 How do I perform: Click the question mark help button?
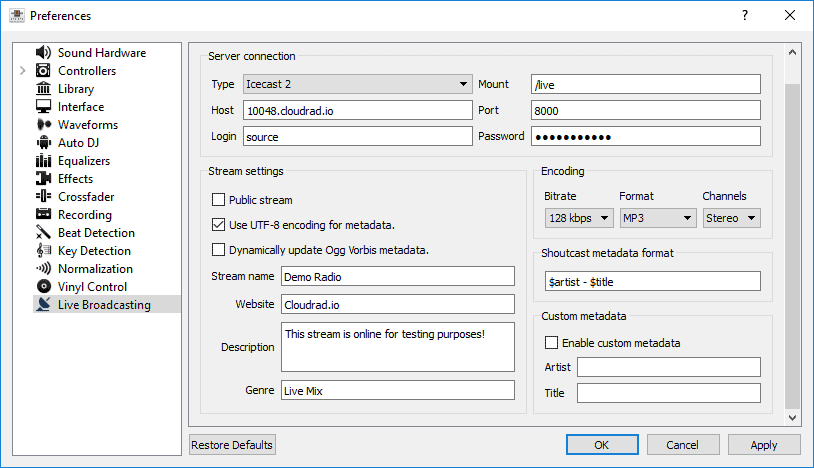tap(745, 15)
